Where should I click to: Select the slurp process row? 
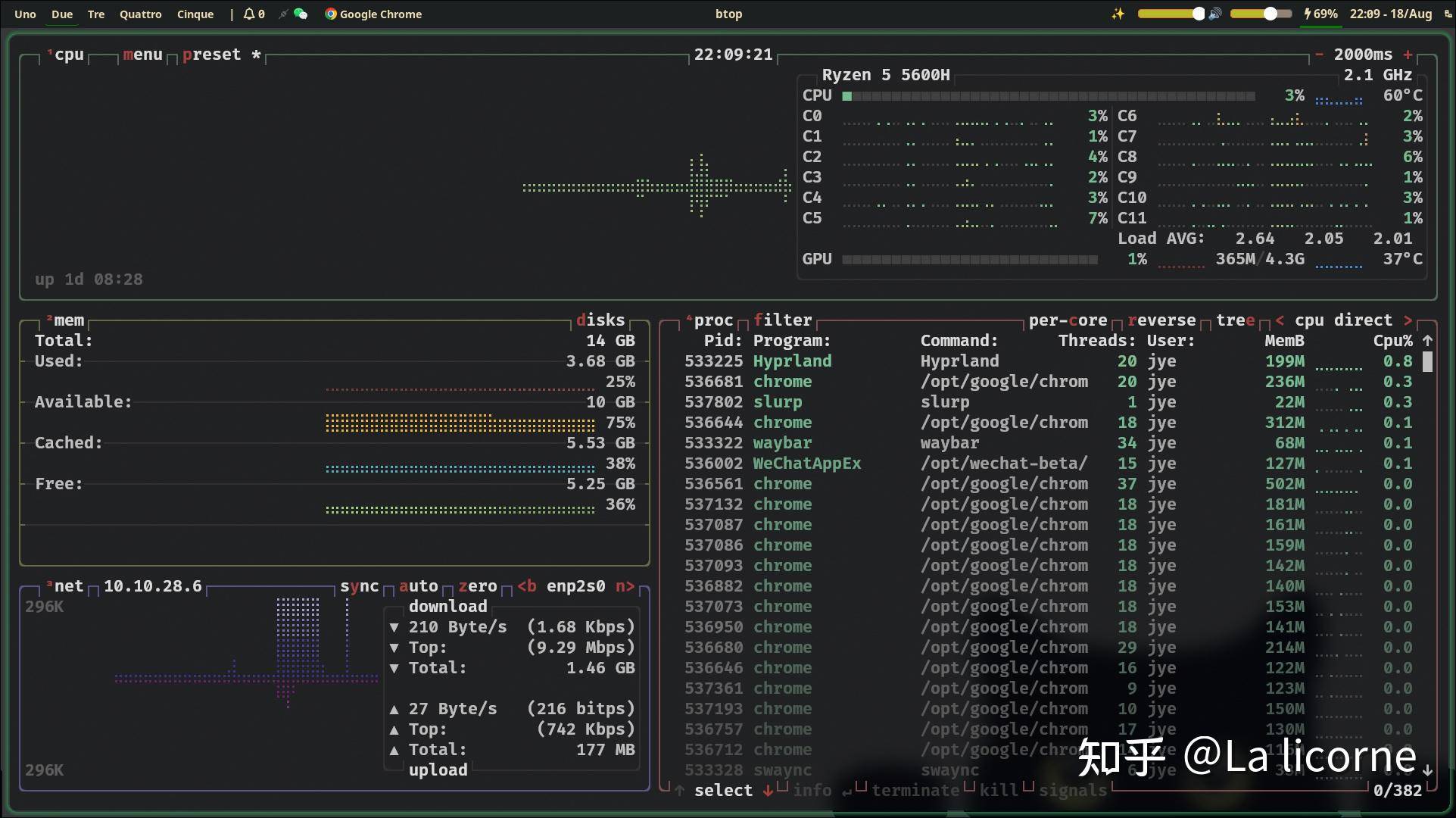click(x=1049, y=402)
